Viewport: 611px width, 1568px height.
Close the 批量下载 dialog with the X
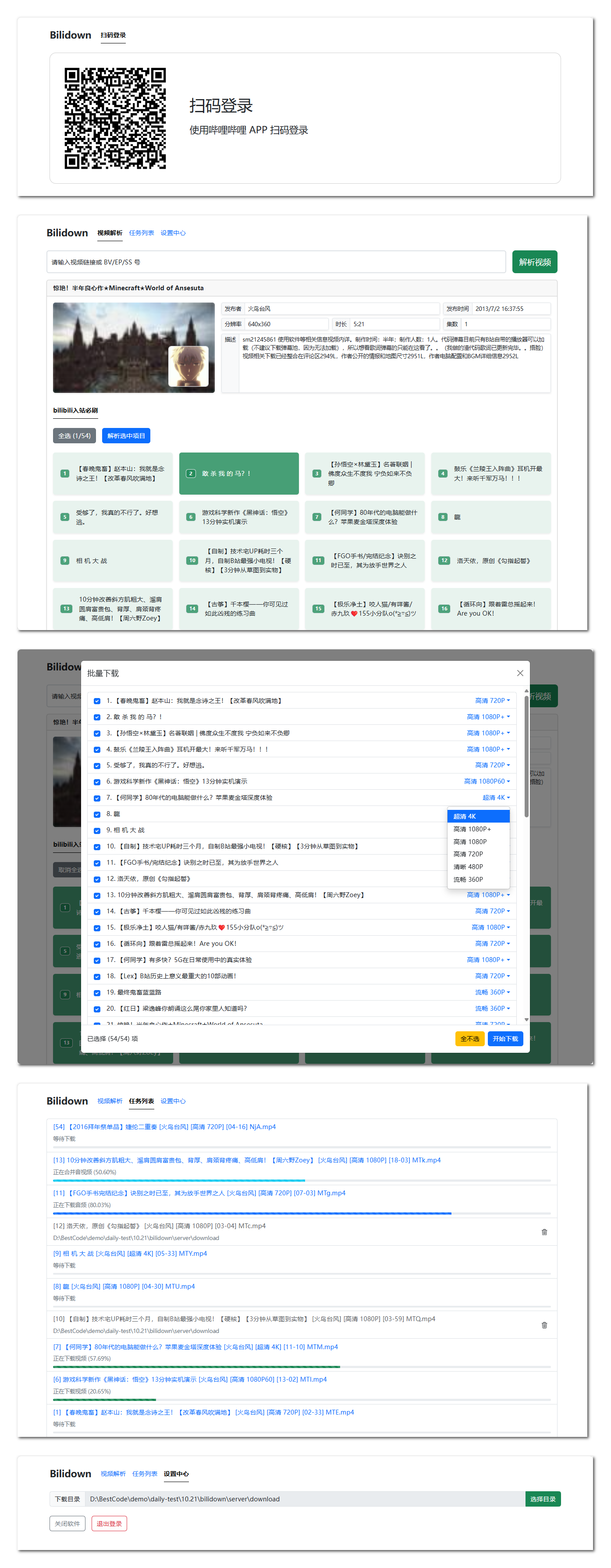[x=520, y=673]
